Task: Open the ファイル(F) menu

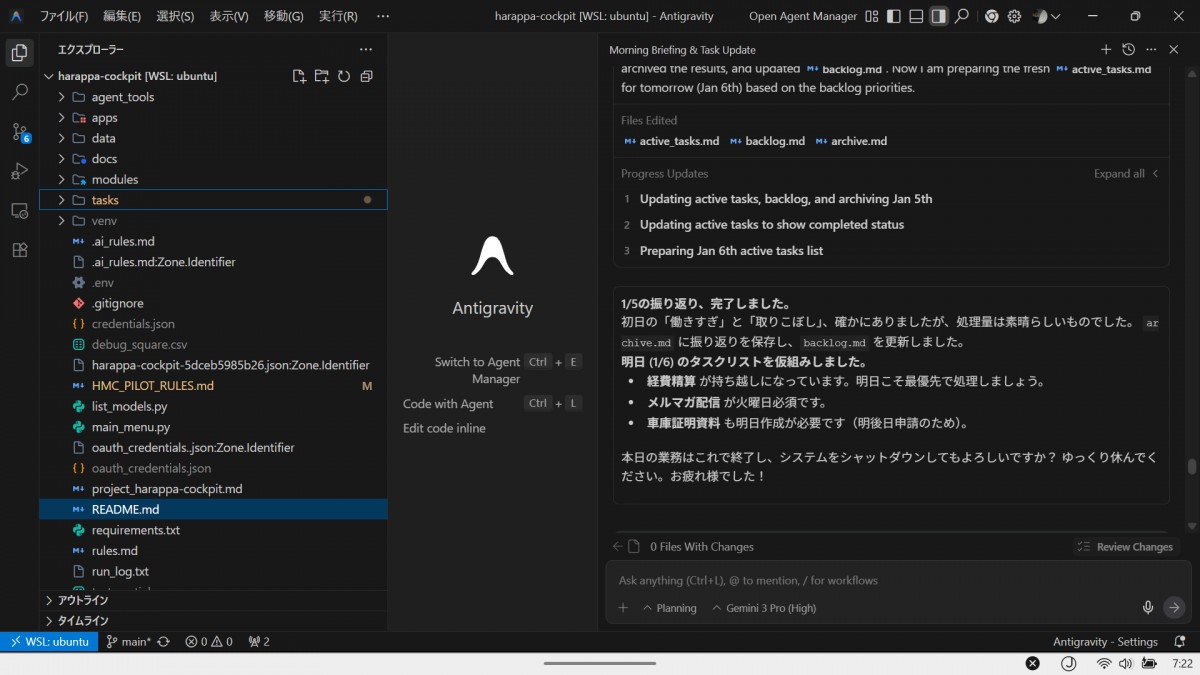Action: [63, 16]
